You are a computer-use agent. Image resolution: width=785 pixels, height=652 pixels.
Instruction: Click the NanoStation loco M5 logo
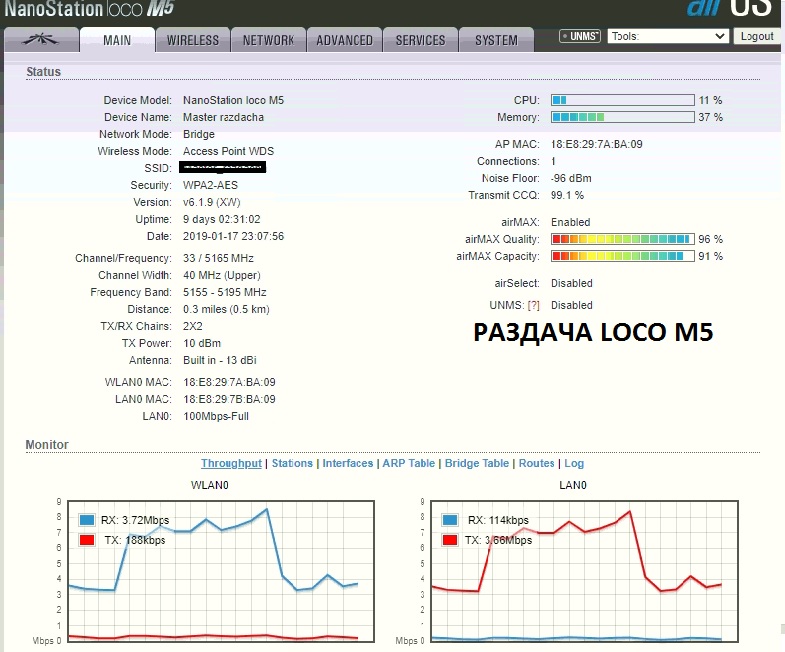click(x=89, y=9)
